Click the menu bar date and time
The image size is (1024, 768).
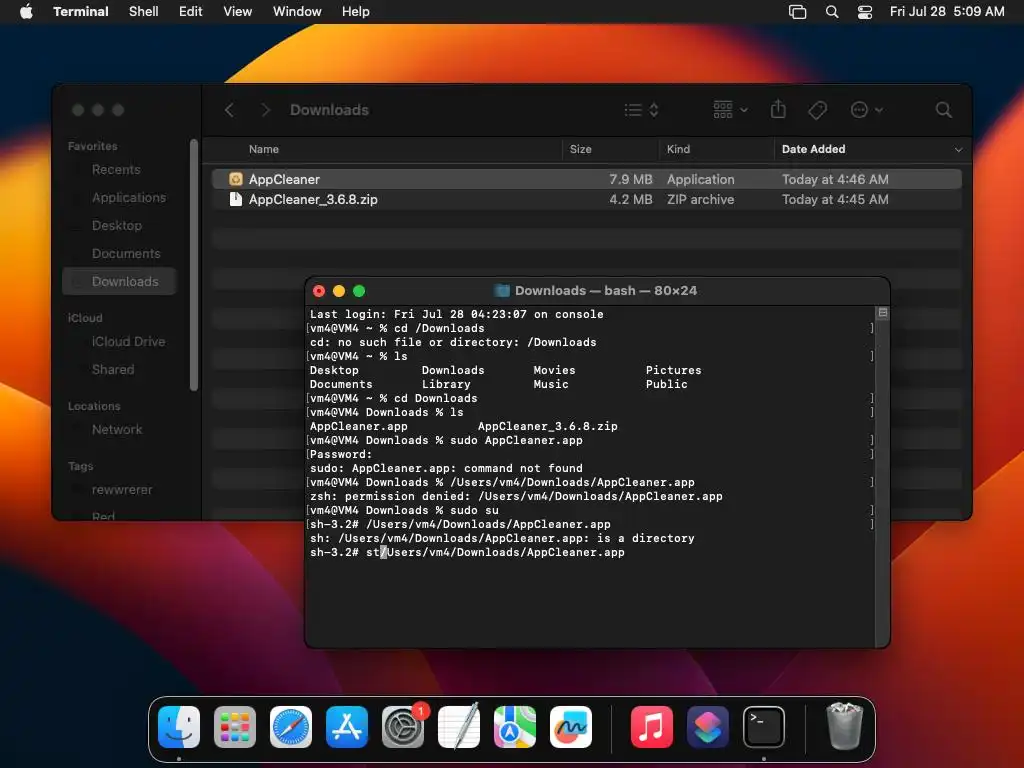[947, 12]
